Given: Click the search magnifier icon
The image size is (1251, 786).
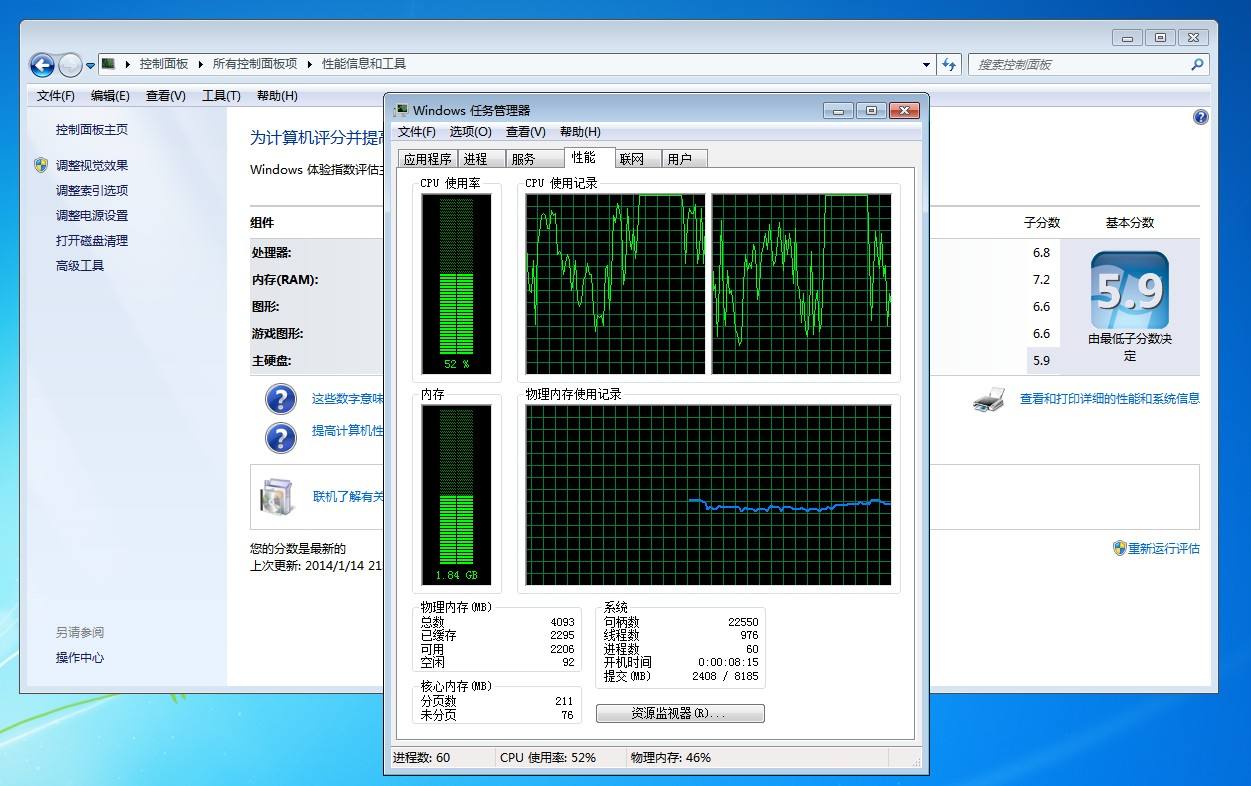Looking at the screenshot, I should tap(1197, 64).
